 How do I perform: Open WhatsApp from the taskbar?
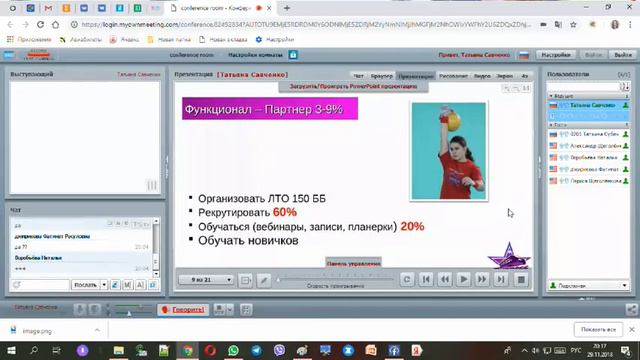233,351
